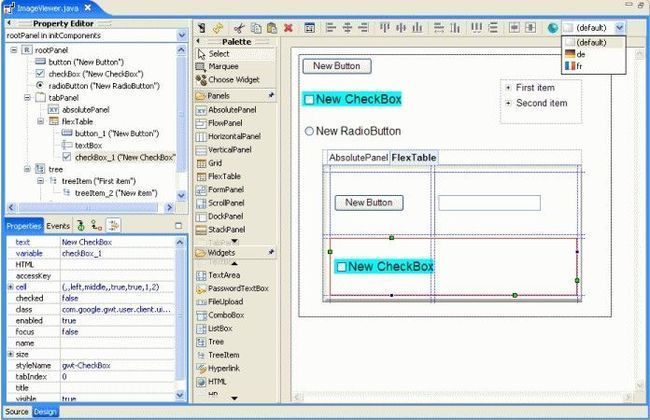Click the text box in the FlexTable
The image size is (650, 420).
click(x=490, y=203)
